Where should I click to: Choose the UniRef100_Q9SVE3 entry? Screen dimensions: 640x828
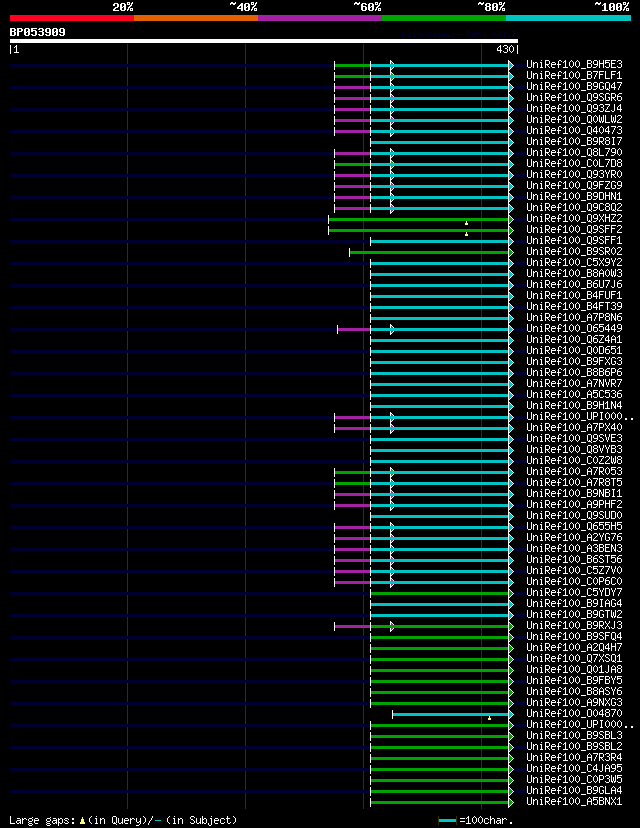(x=575, y=439)
